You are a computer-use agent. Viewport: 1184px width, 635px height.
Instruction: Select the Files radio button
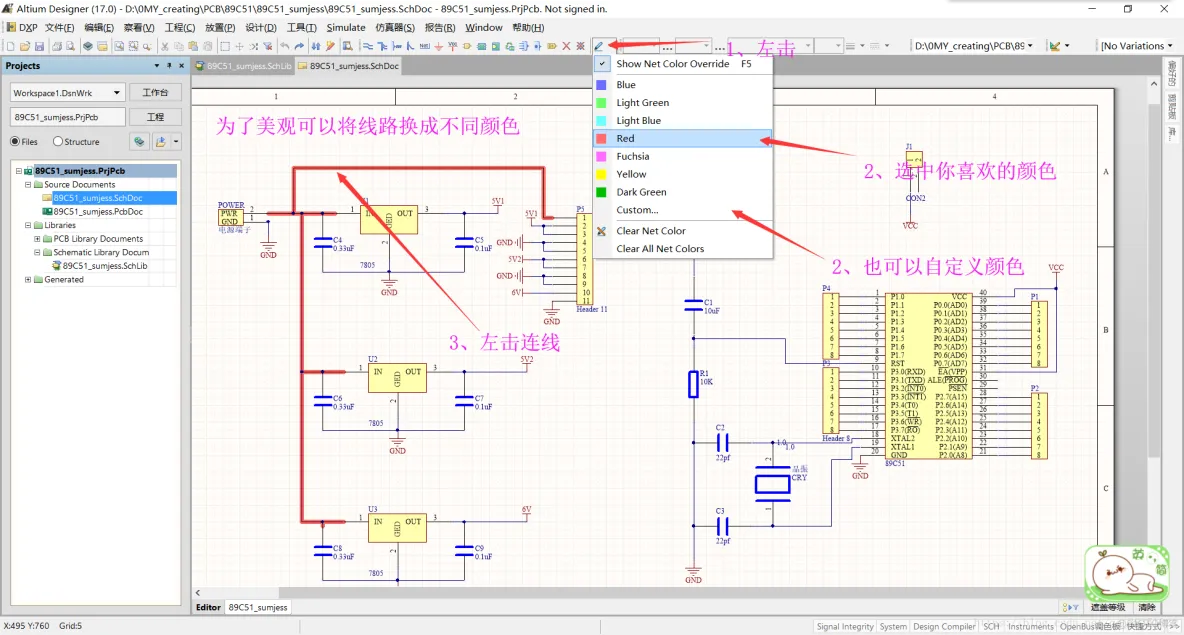[14, 141]
